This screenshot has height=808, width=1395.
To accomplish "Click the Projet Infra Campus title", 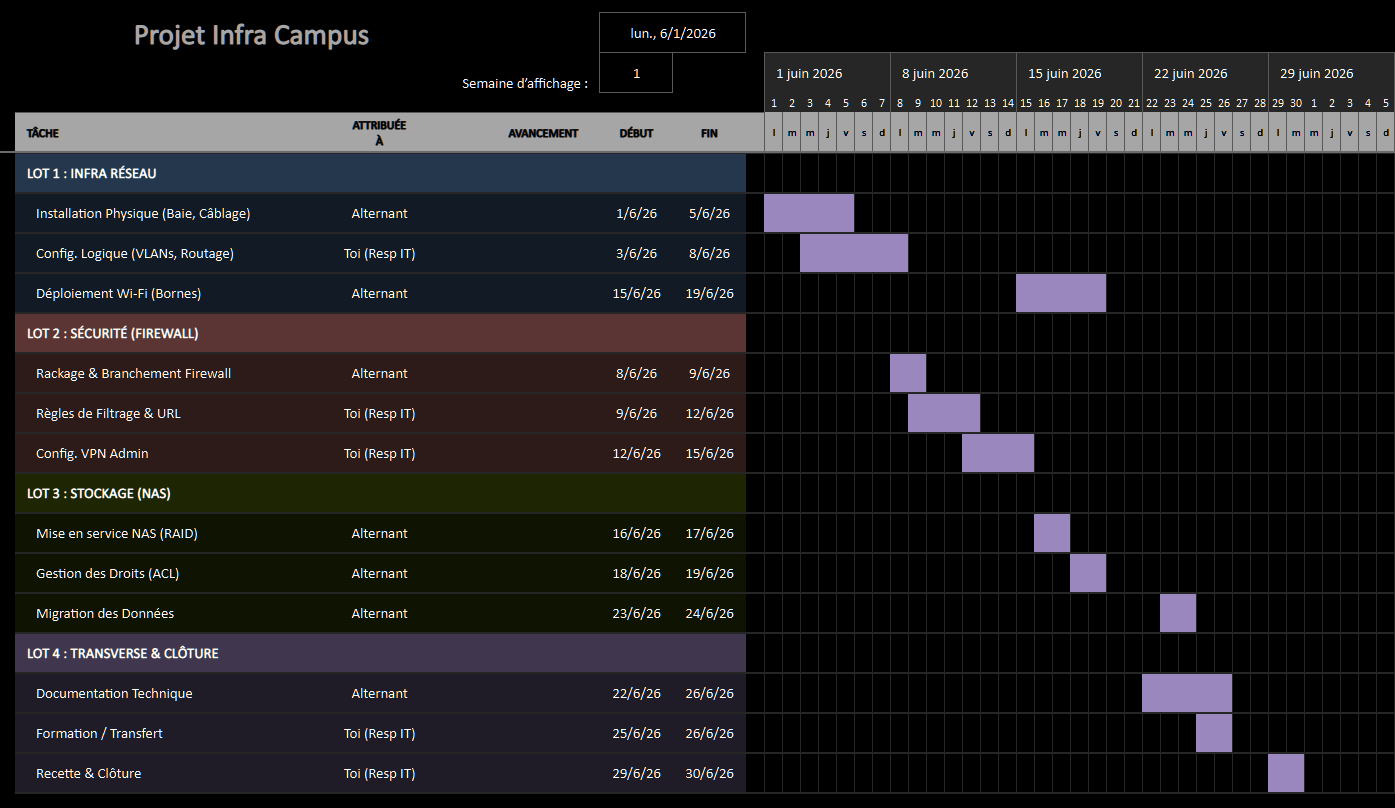I will click(251, 36).
